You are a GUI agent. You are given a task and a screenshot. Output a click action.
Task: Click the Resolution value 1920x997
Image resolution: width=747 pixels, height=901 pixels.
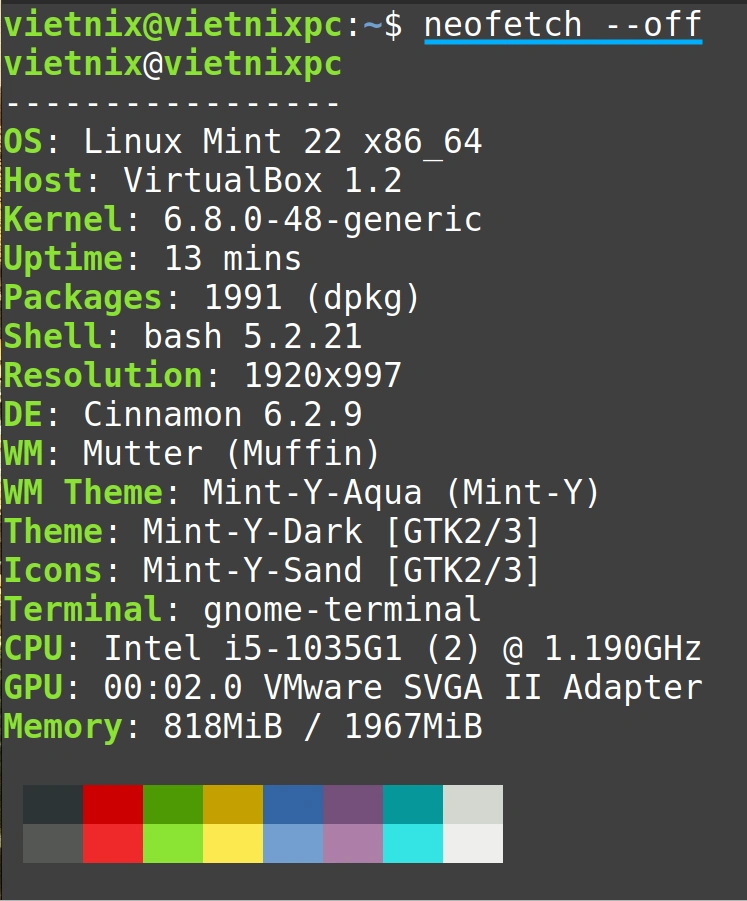click(322, 375)
